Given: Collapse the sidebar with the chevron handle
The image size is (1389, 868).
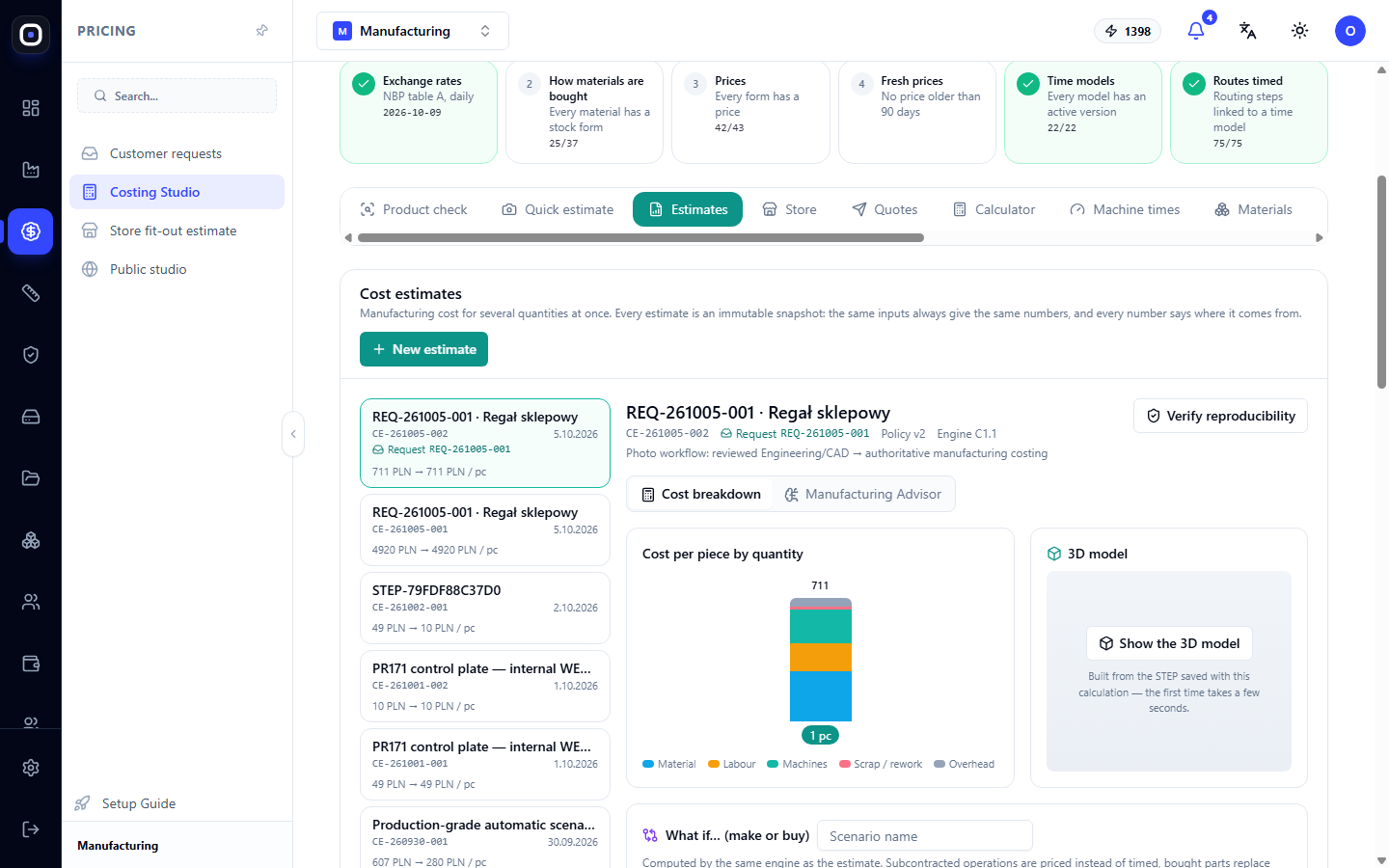Looking at the screenshot, I should 293,434.
